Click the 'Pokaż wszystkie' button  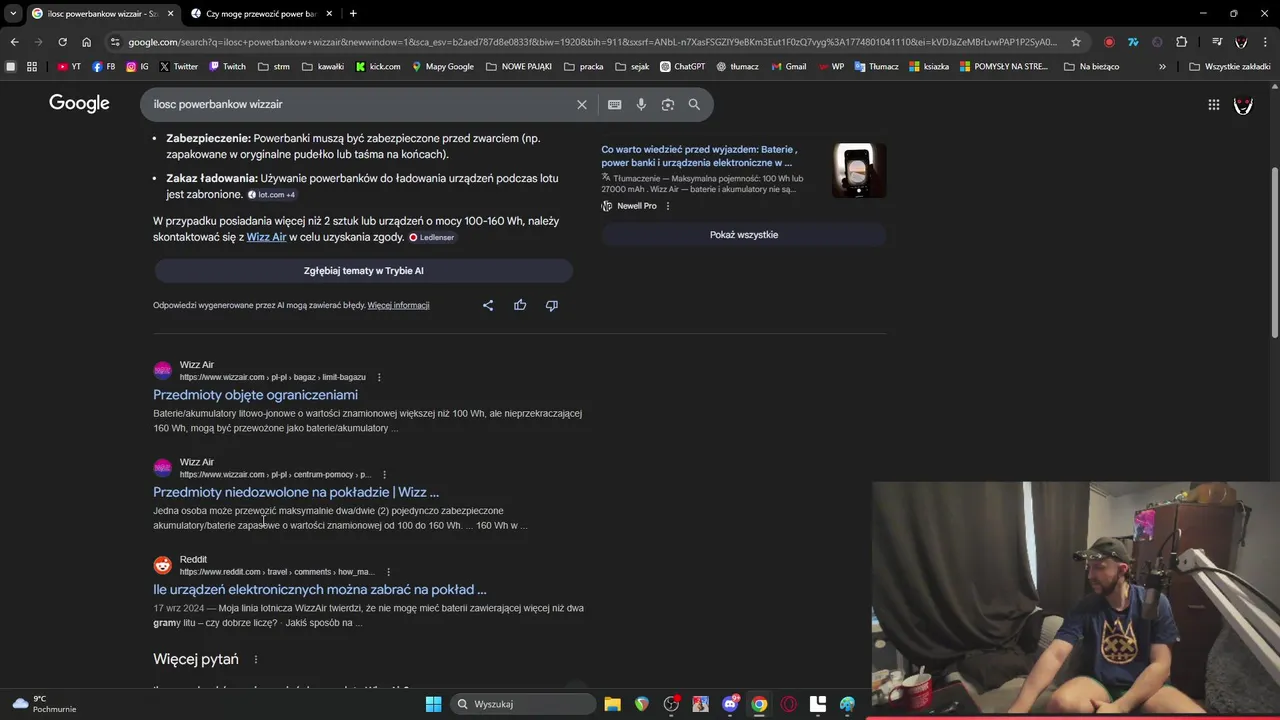click(x=744, y=235)
